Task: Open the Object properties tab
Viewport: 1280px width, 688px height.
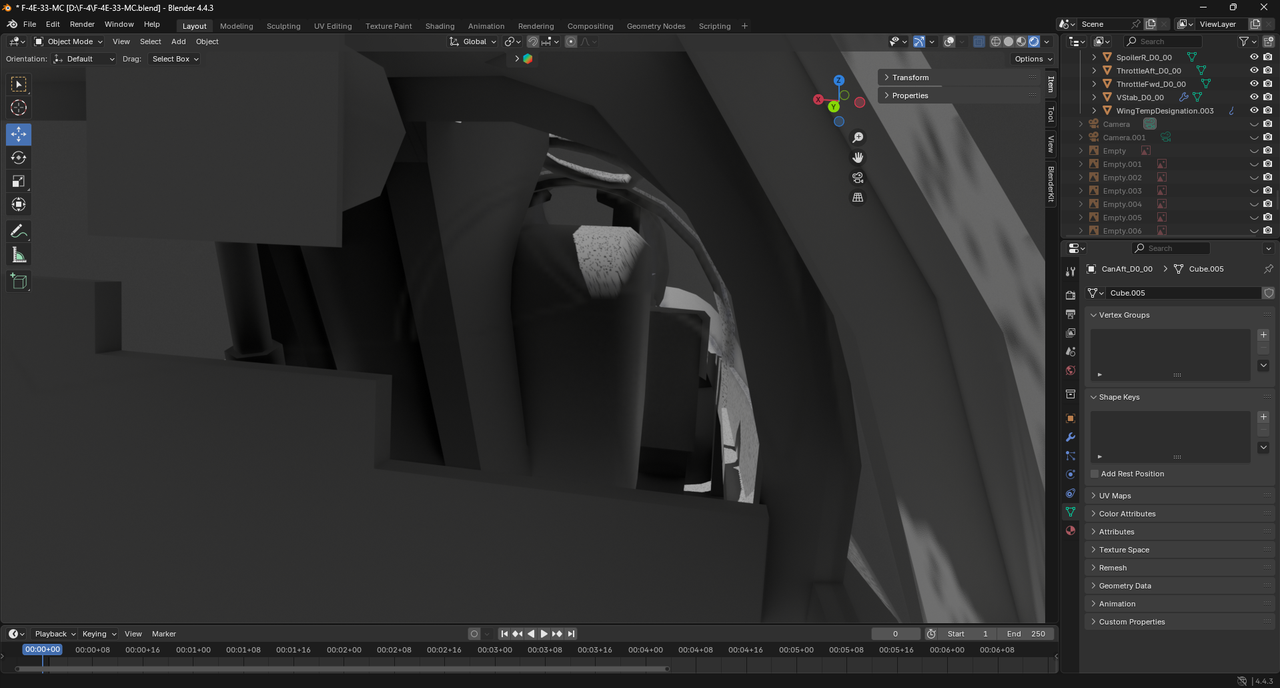Action: [1070, 418]
